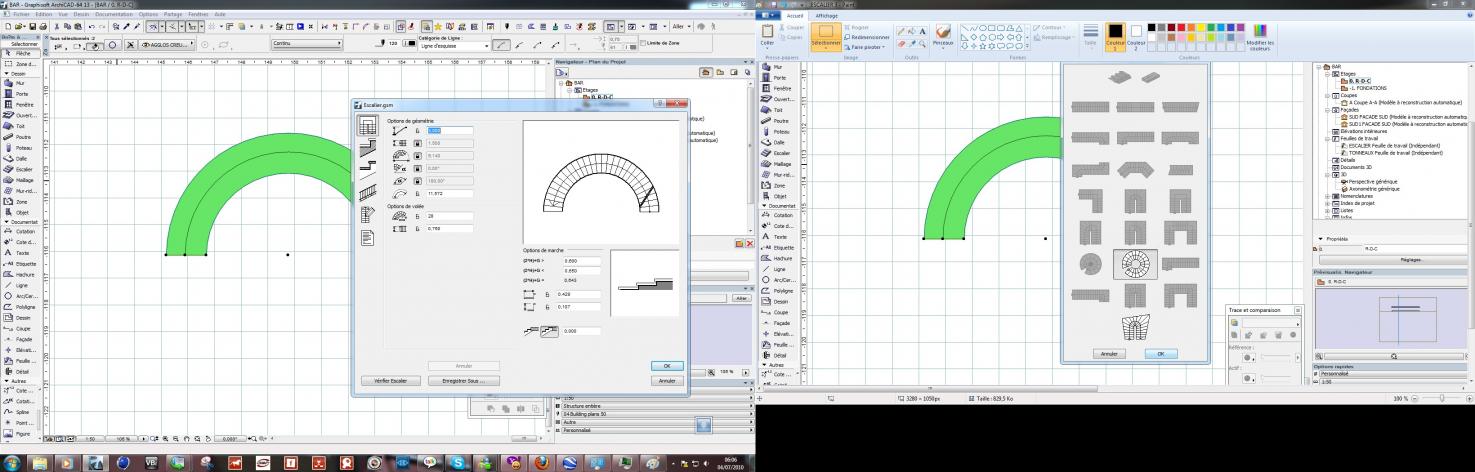Toggle lock beside the third geometry field
1475x472 pixels.
tap(417, 155)
